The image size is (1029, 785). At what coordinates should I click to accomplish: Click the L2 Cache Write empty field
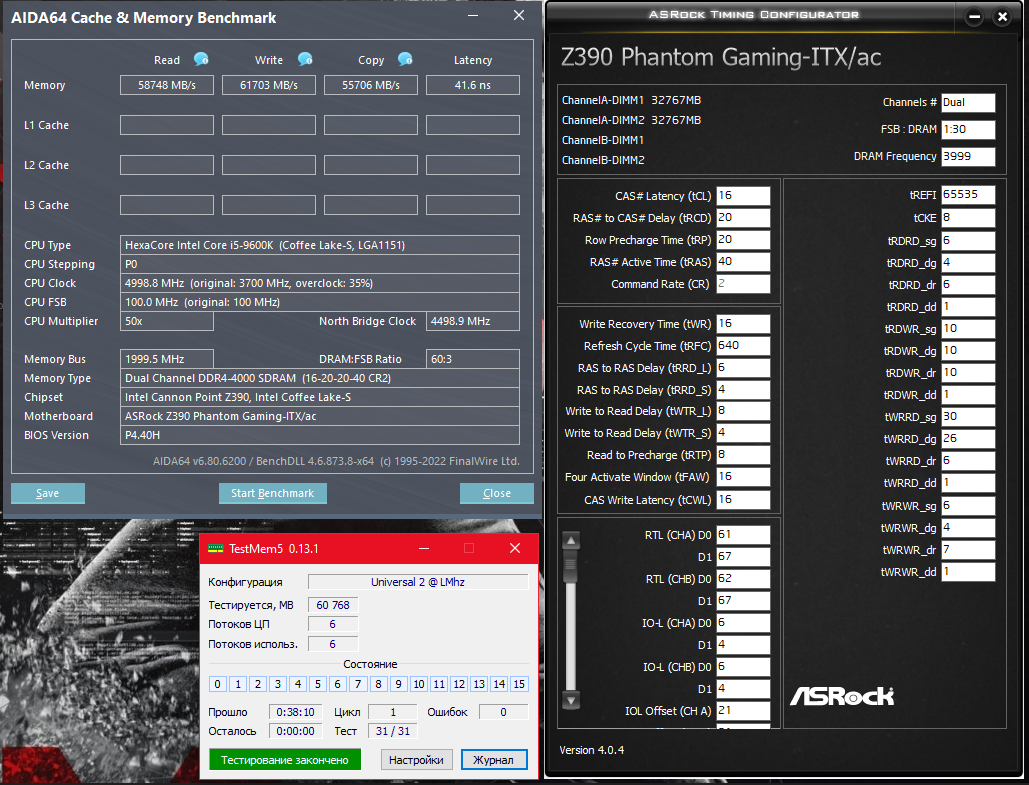coord(268,165)
